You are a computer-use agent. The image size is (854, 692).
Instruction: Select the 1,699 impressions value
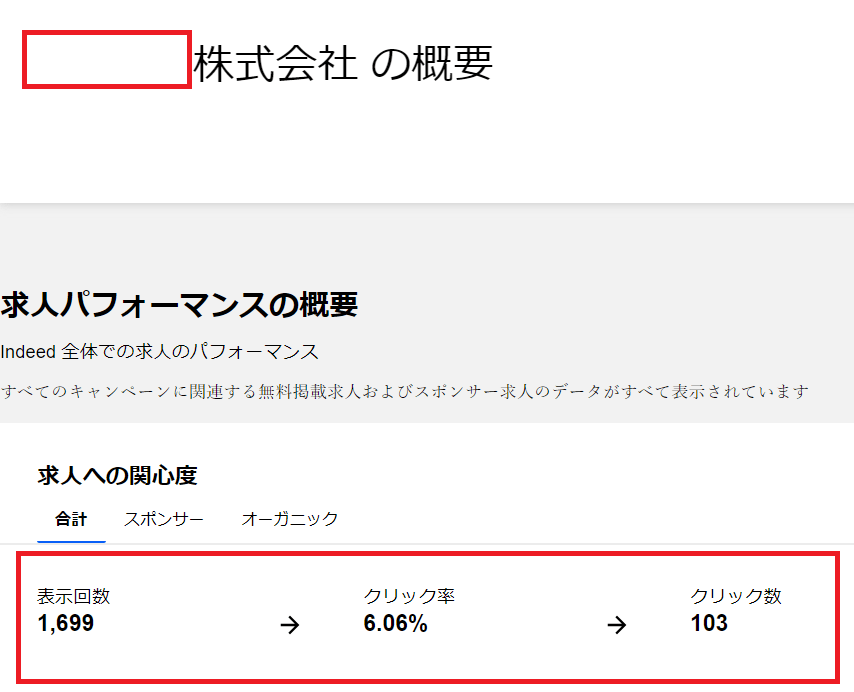[66, 624]
